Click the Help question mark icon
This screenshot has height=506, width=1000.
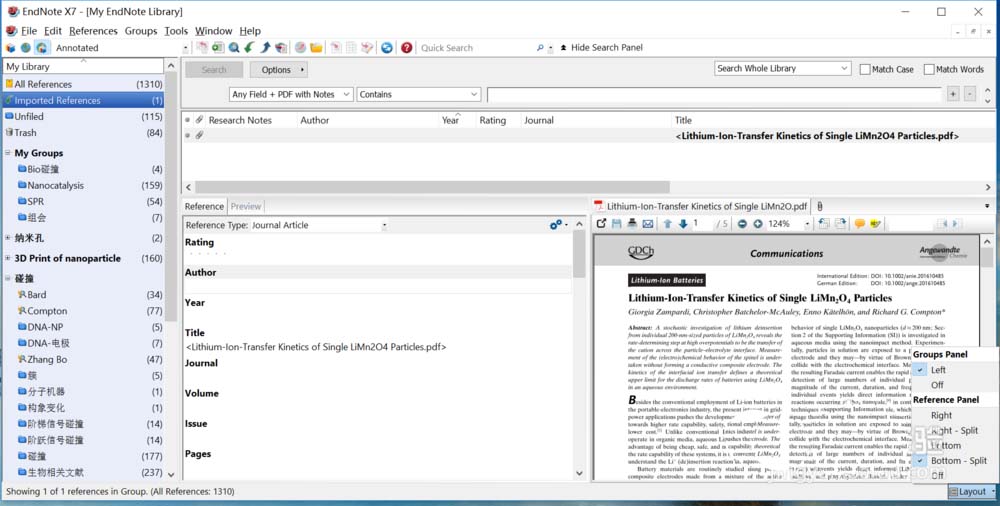click(x=406, y=47)
